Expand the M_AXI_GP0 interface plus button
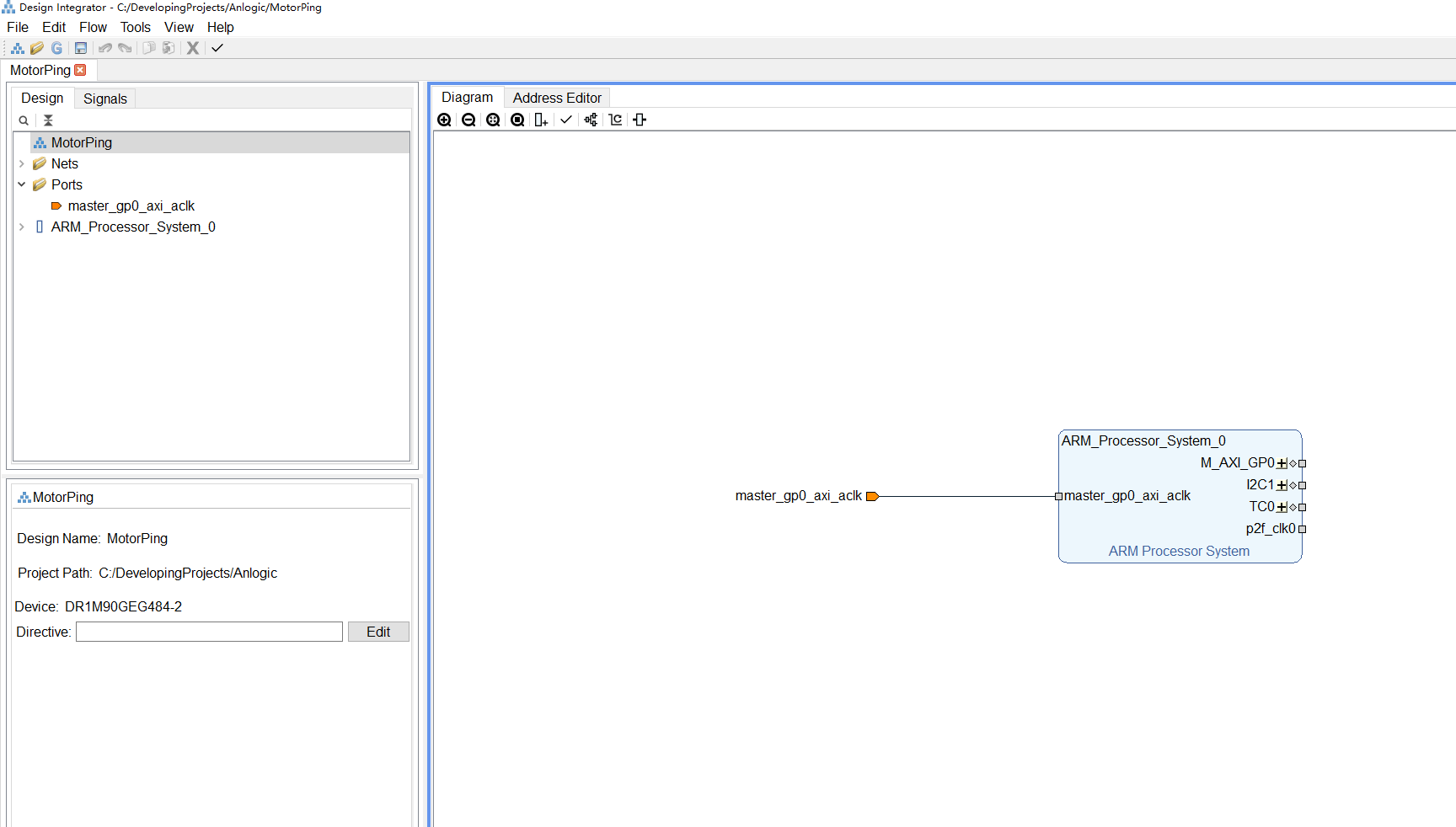 (1282, 463)
